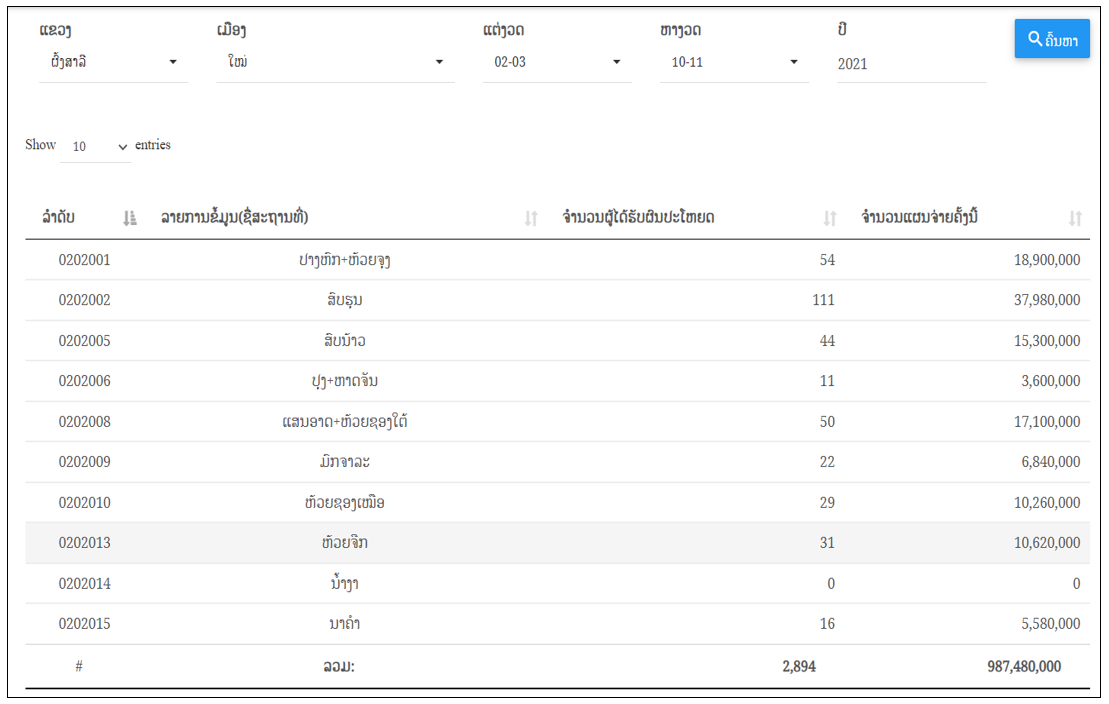Click sort arrows beside ຈຳນວນຜູ້ໄດ້ຮັບຜົນປະໂຫຍດ header

coord(830,219)
